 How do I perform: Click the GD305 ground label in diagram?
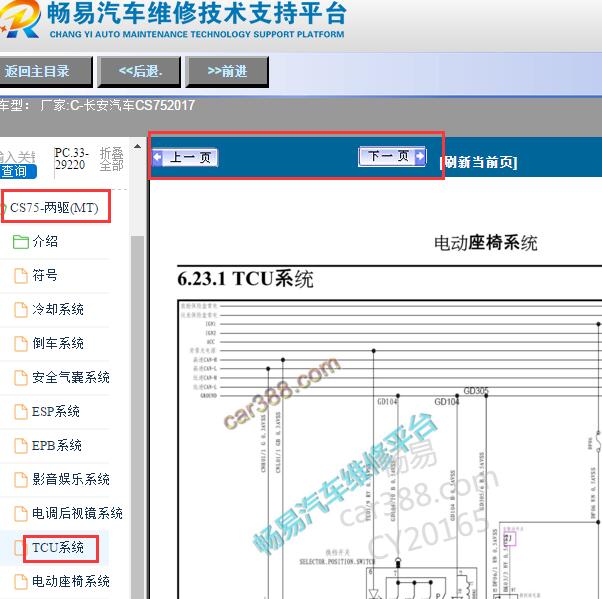(476, 391)
